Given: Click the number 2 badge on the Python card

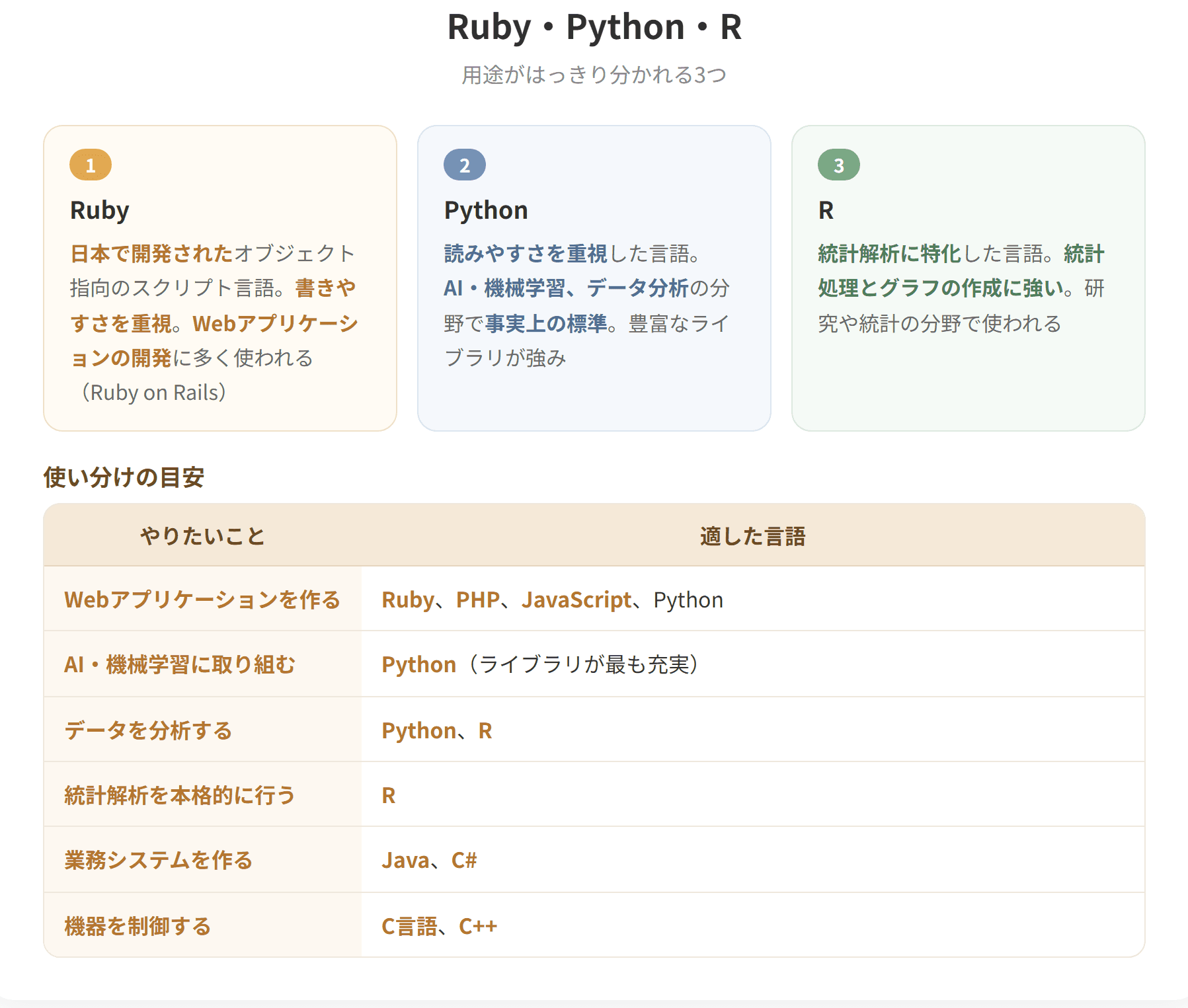Looking at the screenshot, I should (x=465, y=165).
